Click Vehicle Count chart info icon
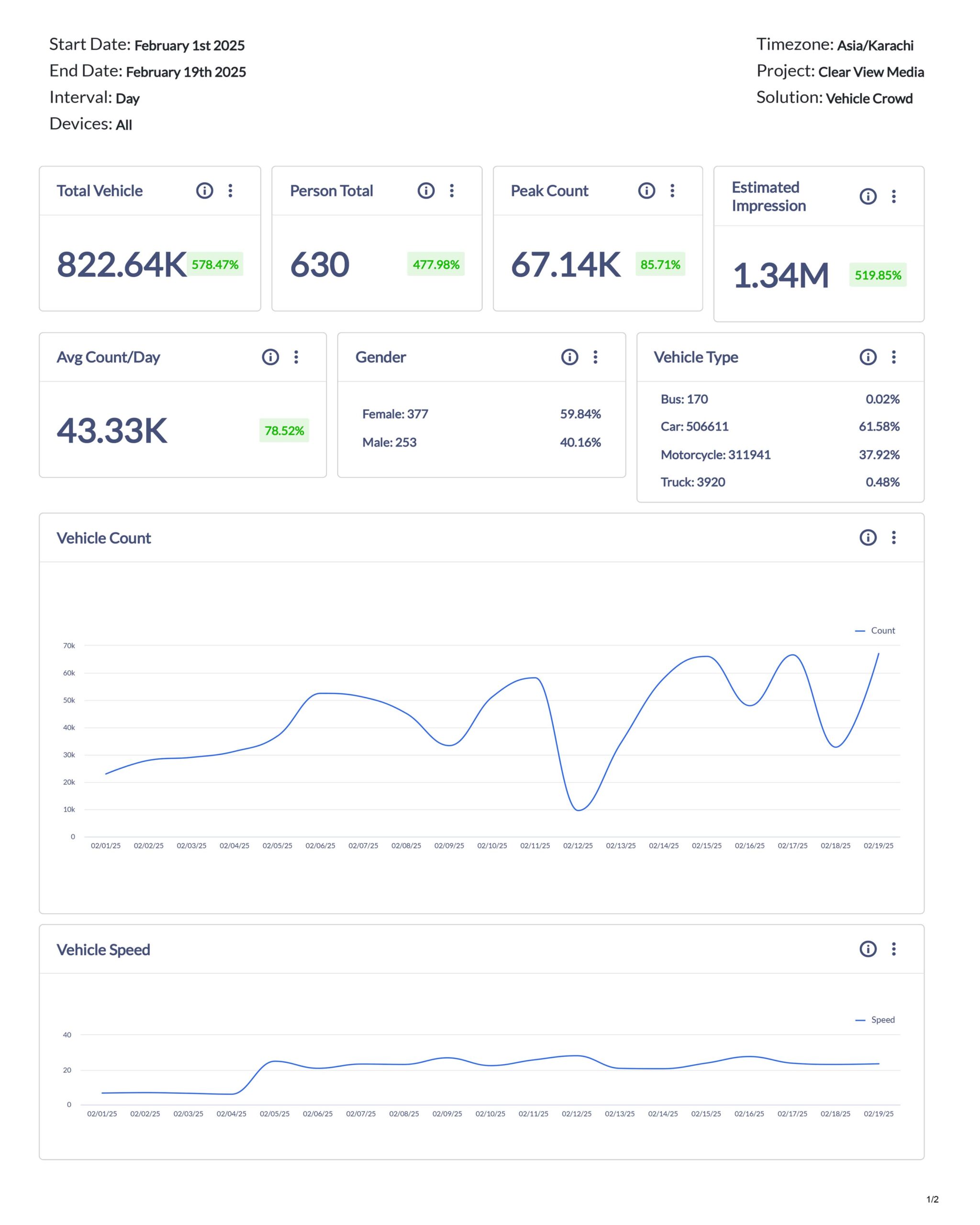Viewport: 980px width, 1225px height. click(x=868, y=537)
